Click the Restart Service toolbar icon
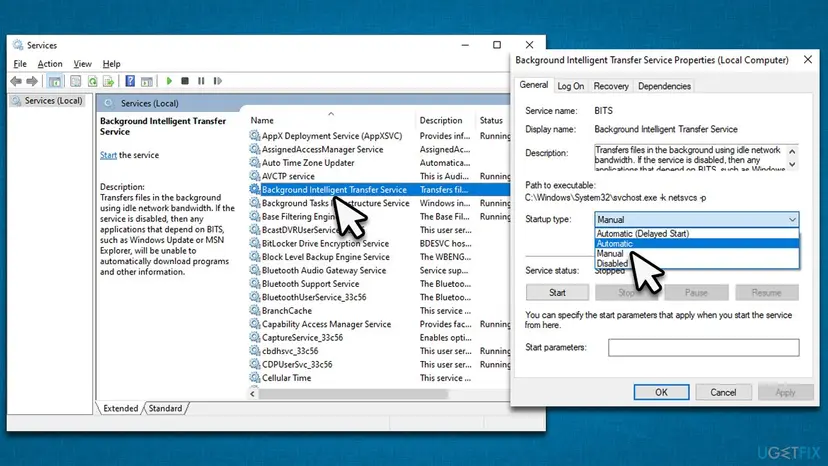 pos(218,81)
